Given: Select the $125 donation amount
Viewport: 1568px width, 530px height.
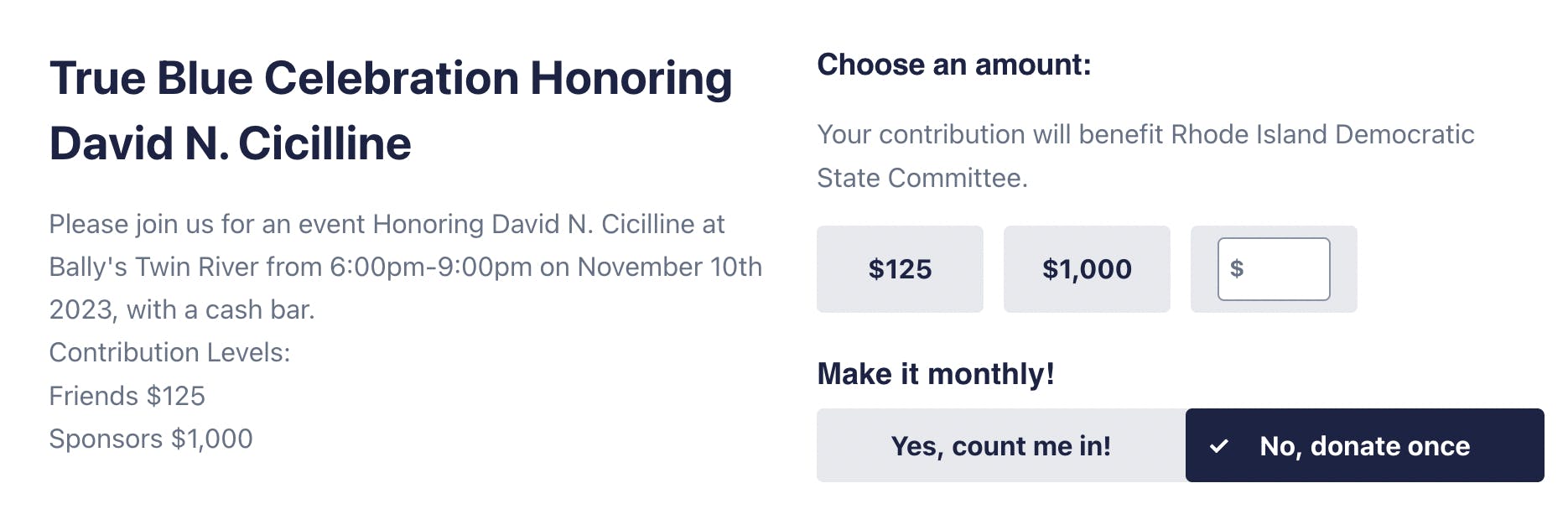Looking at the screenshot, I should (x=900, y=269).
